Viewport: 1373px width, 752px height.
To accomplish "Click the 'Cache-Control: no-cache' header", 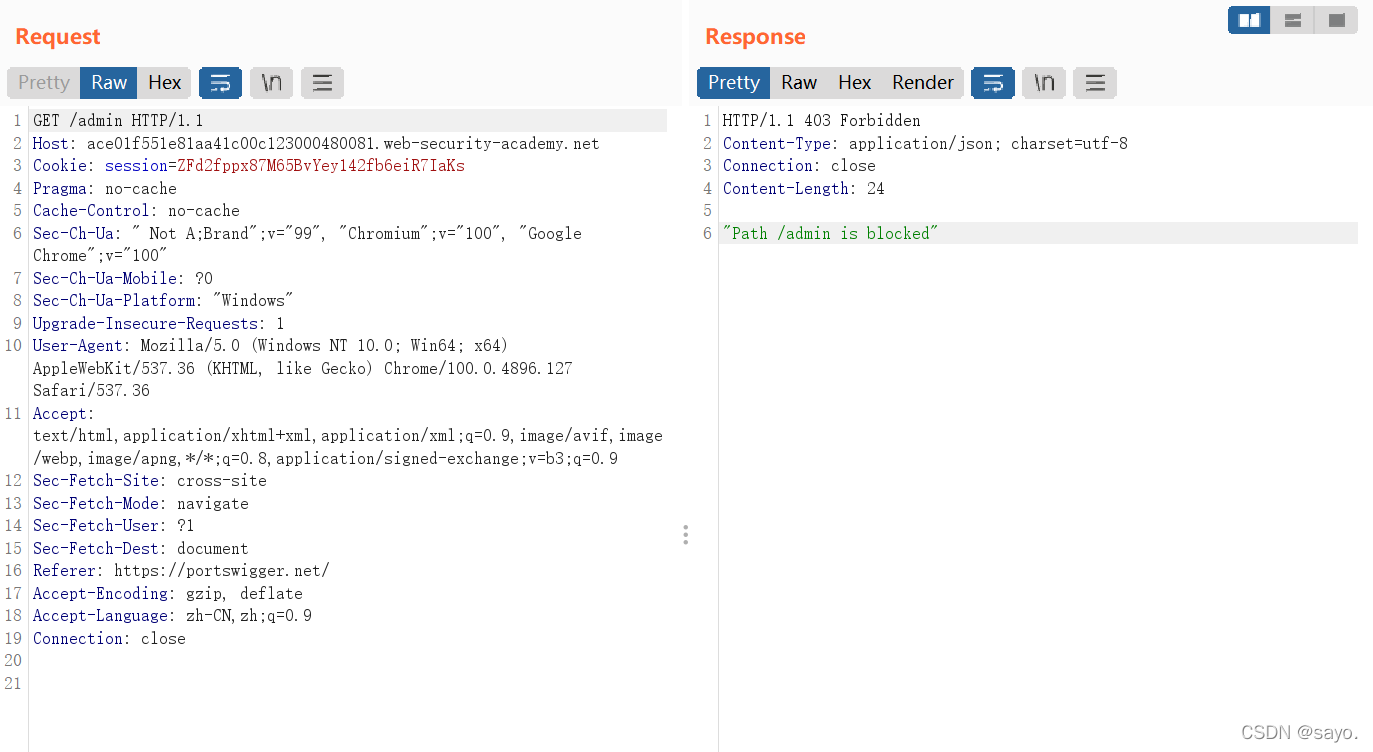I will point(136,211).
